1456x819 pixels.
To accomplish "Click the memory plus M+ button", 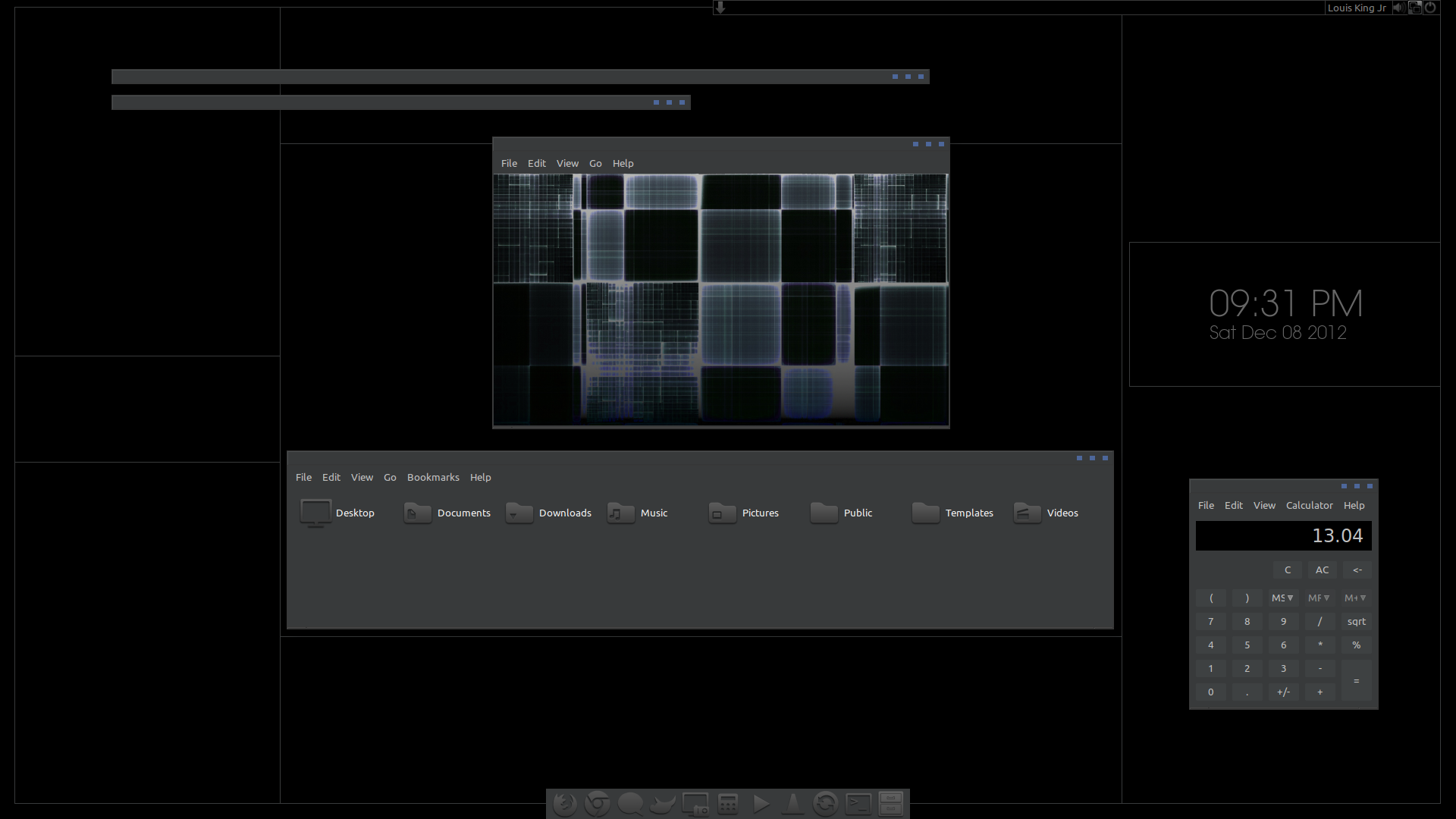I will coord(1356,597).
